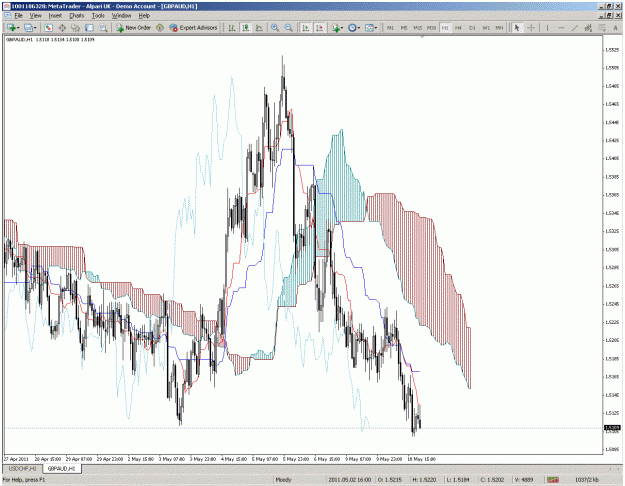This screenshot has height=486, width=625.
Task: Open the Templates icon
Action: [369, 28]
